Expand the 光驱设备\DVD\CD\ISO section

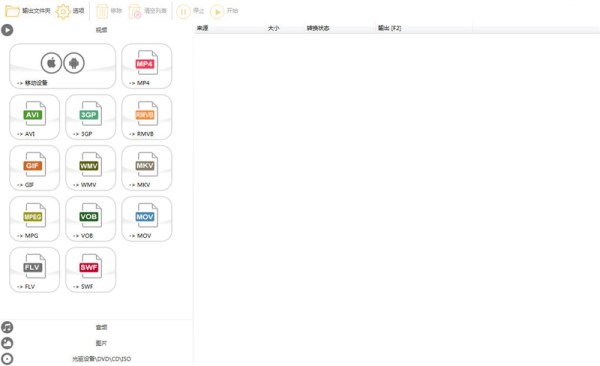tap(96, 359)
